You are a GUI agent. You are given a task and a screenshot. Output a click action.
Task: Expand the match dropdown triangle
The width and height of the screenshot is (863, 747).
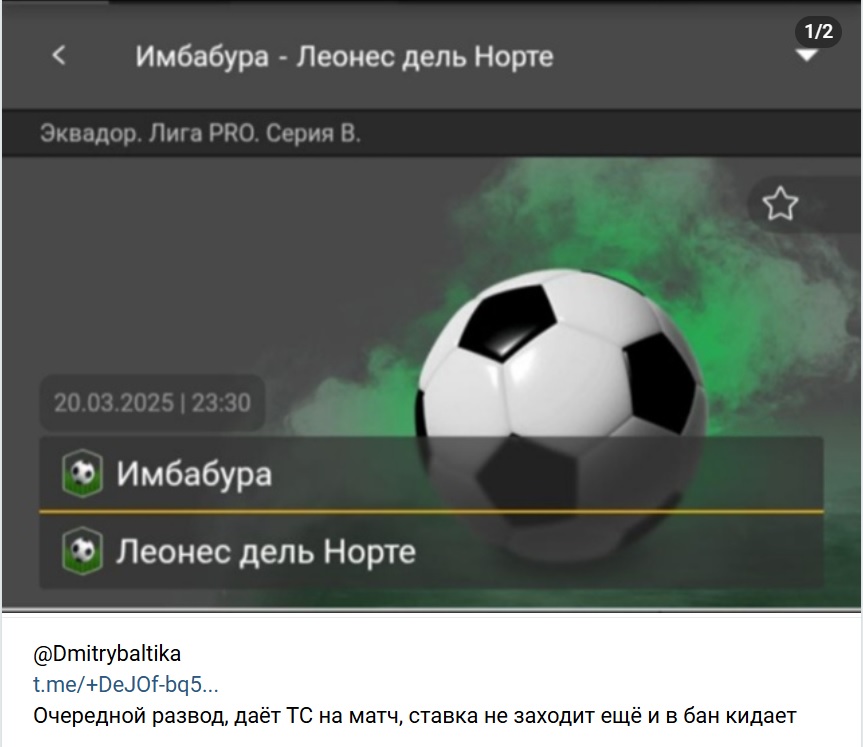point(806,56)
